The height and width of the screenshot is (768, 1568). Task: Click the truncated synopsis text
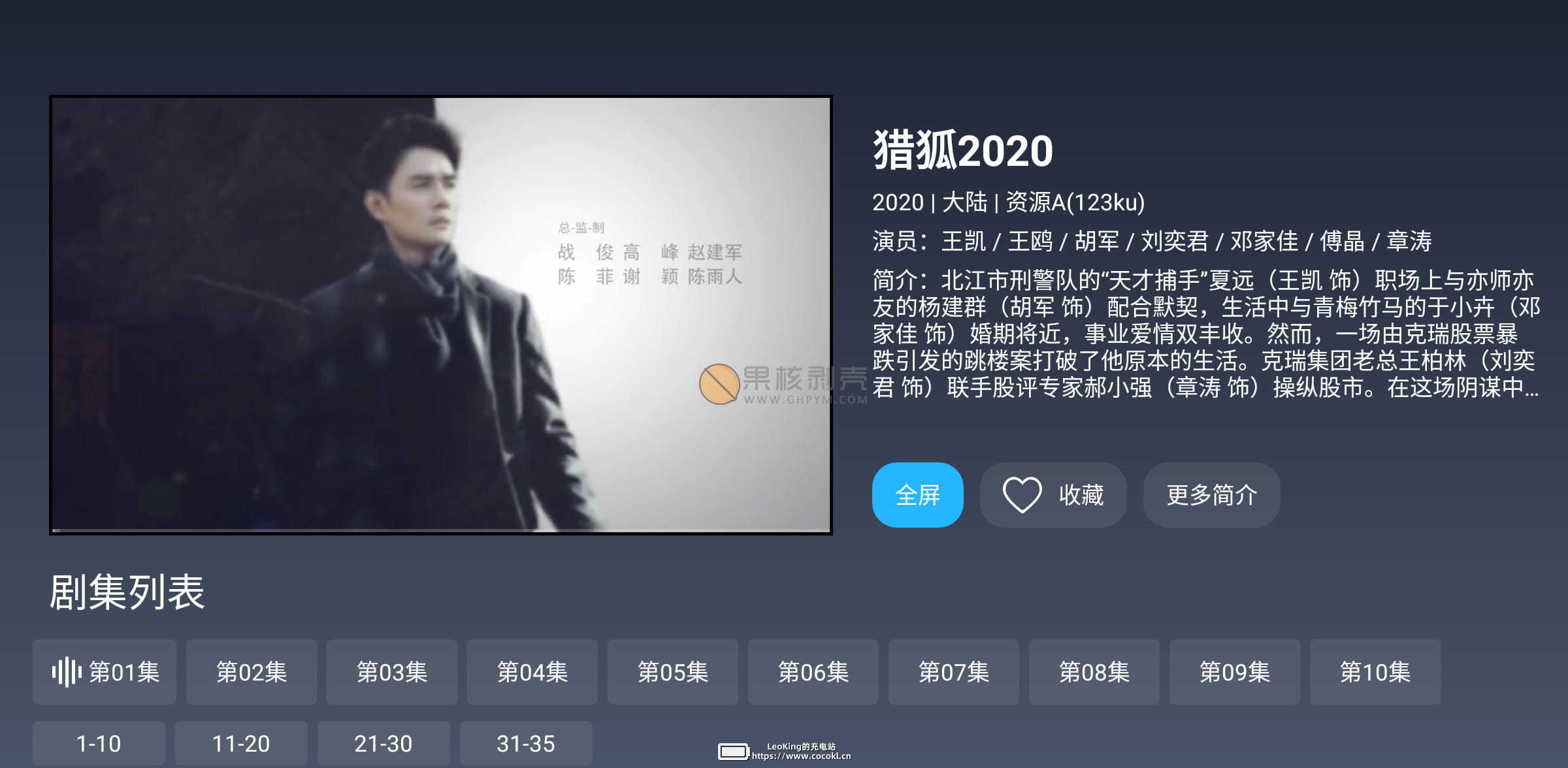(1206, 334)
